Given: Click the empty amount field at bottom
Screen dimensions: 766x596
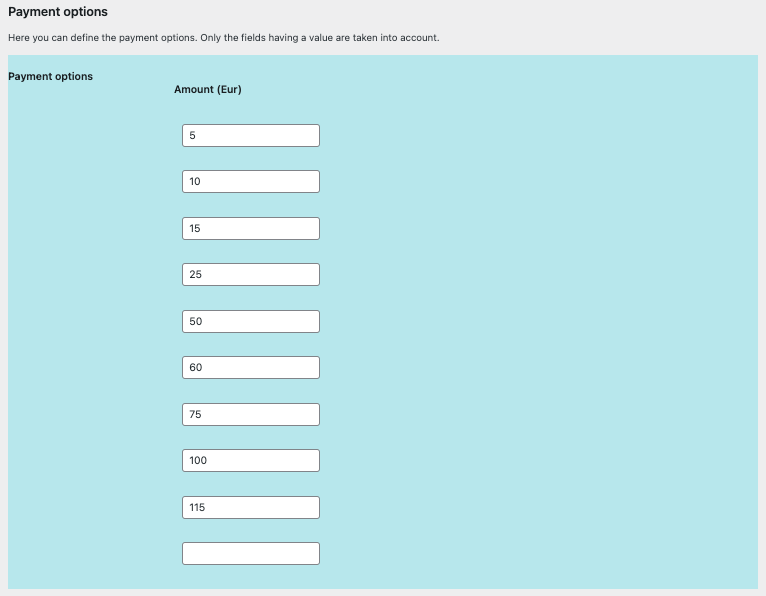Looking at the screenshot, I should 250,553.
